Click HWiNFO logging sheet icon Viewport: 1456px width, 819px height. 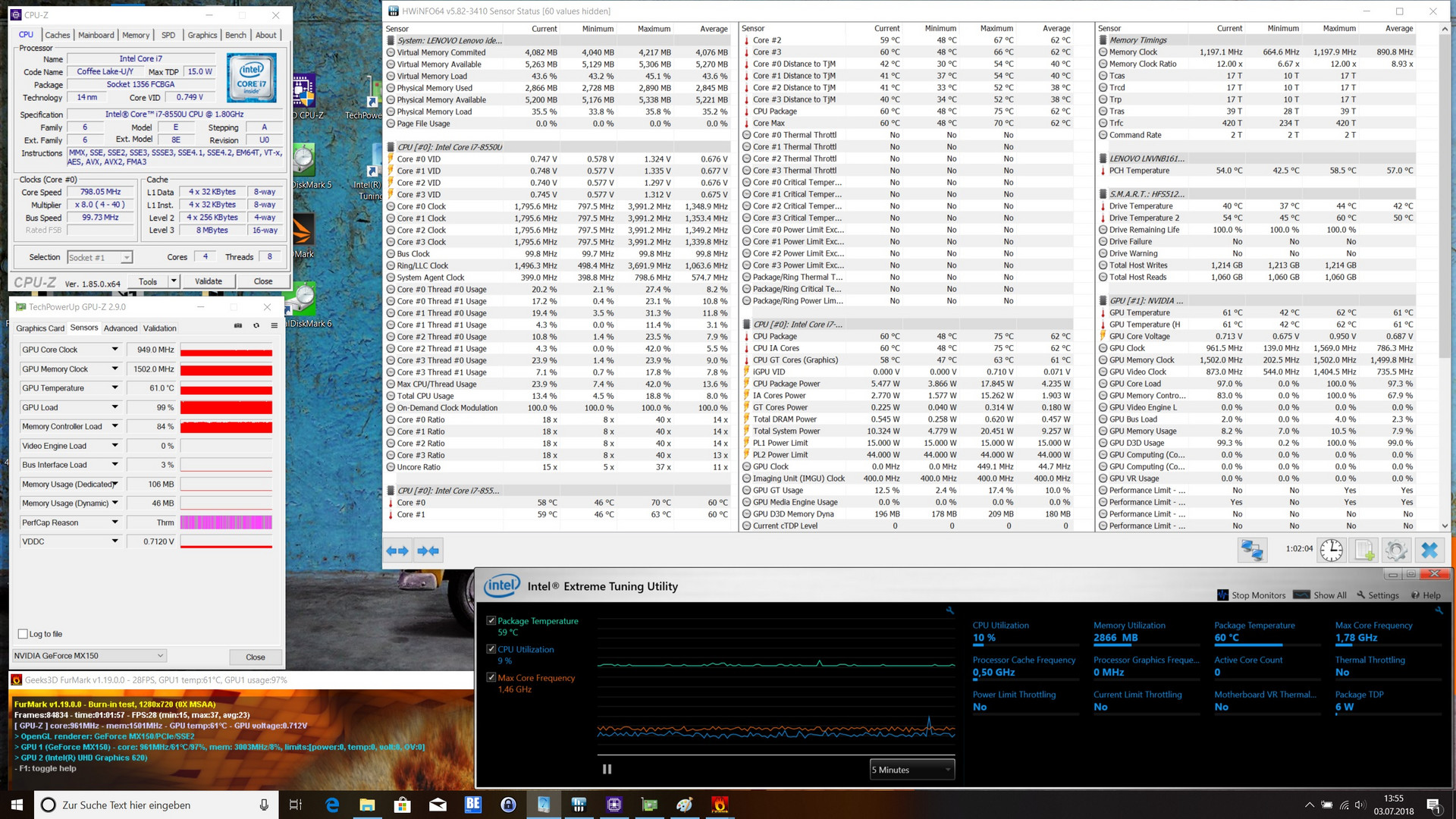pos(1364,551)
